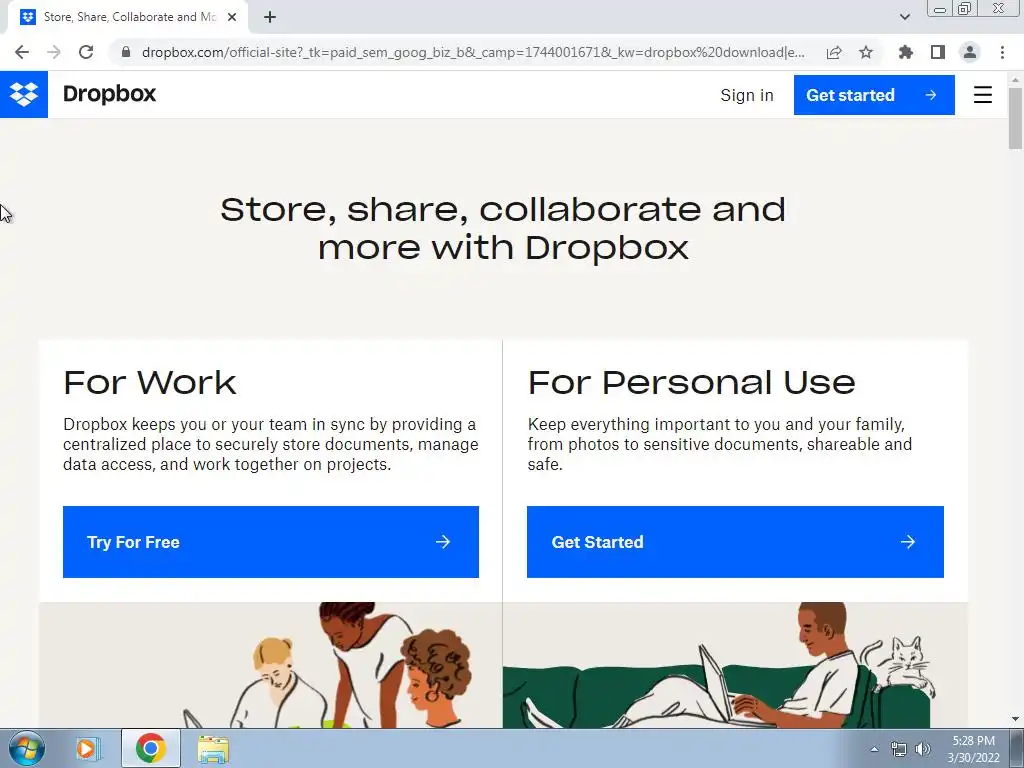This screenshot has height=768, width=1024.
Task: Open the Windows Start button
Action: pyautogui.click(x=26, y=748)
